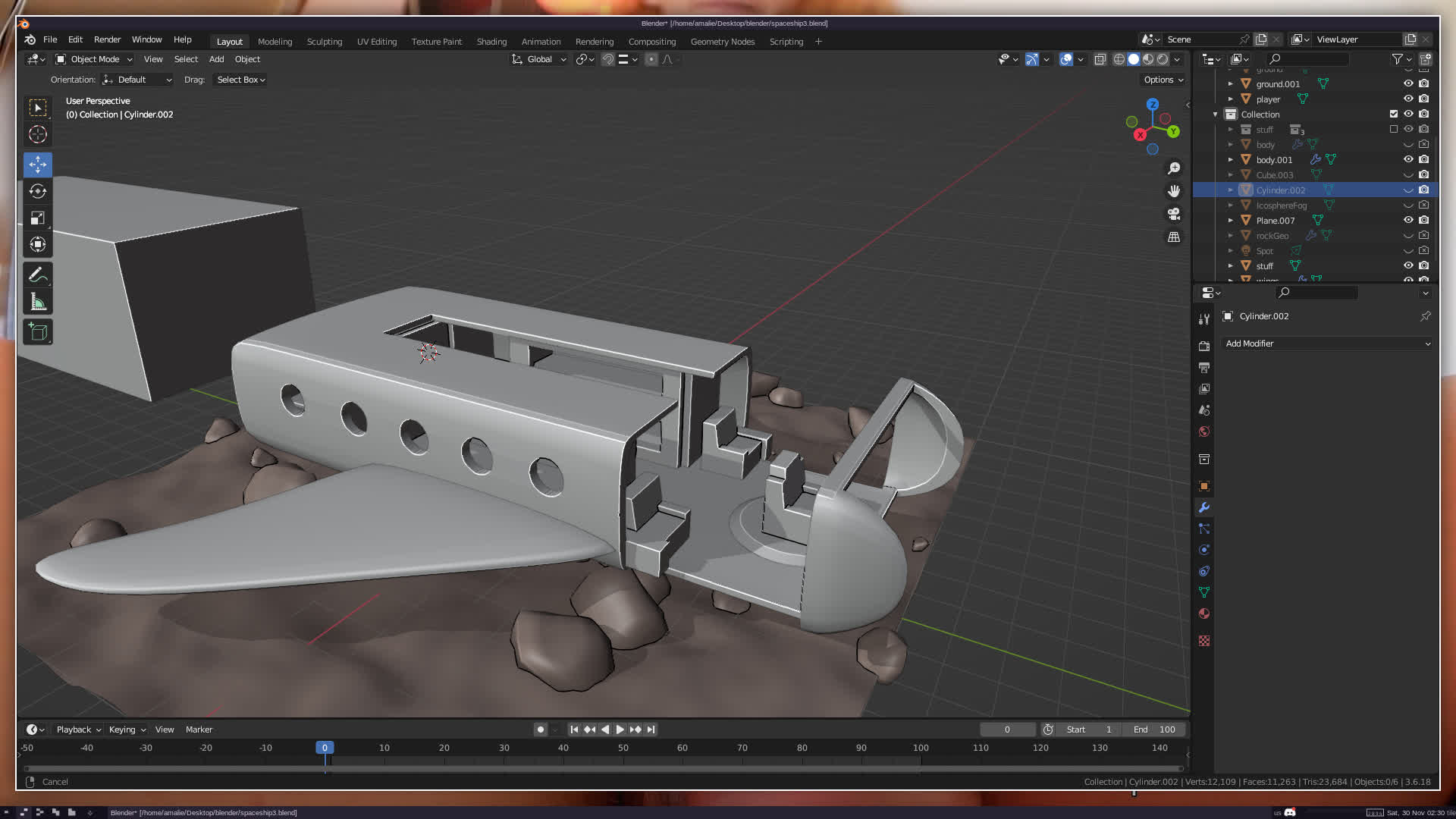Toggle Collection exclude checkbox in outliner
This screenshot has height=819, width=1456.
click(x=1393, y=114)
